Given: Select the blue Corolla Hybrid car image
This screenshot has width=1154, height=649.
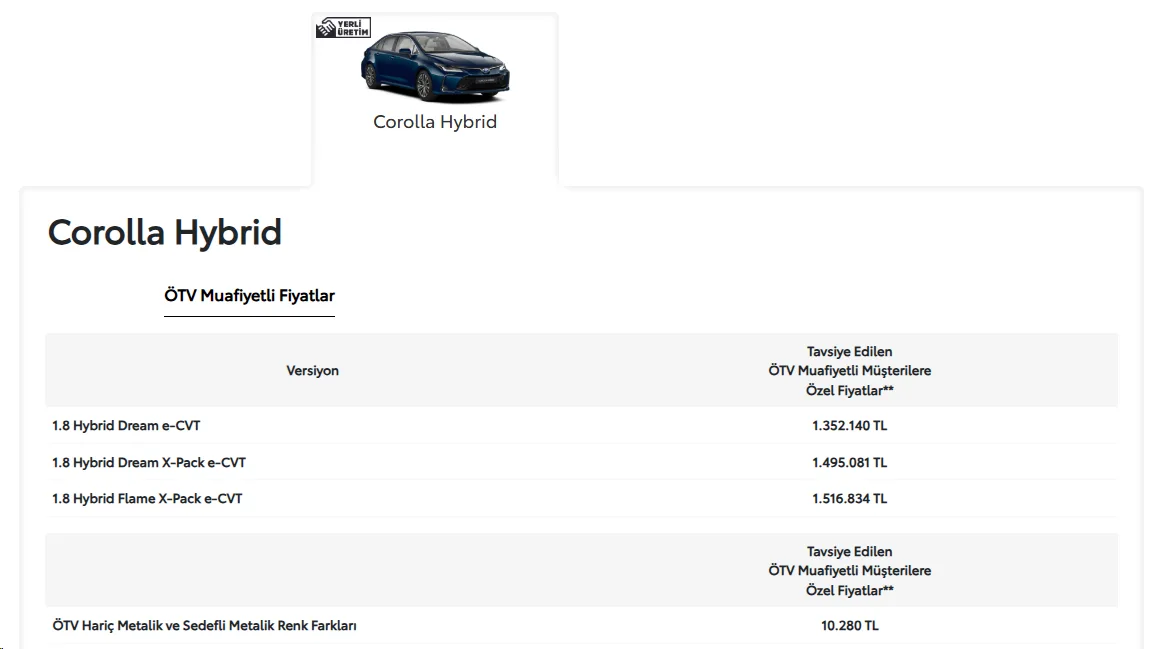Looking at the screenshot, I should coord(435,66).
